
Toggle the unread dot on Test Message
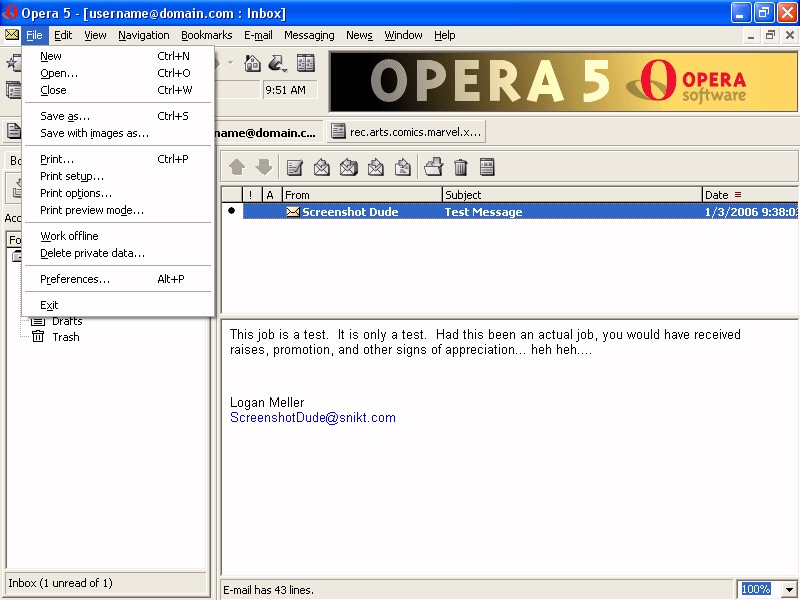click(x=231, y=211)
